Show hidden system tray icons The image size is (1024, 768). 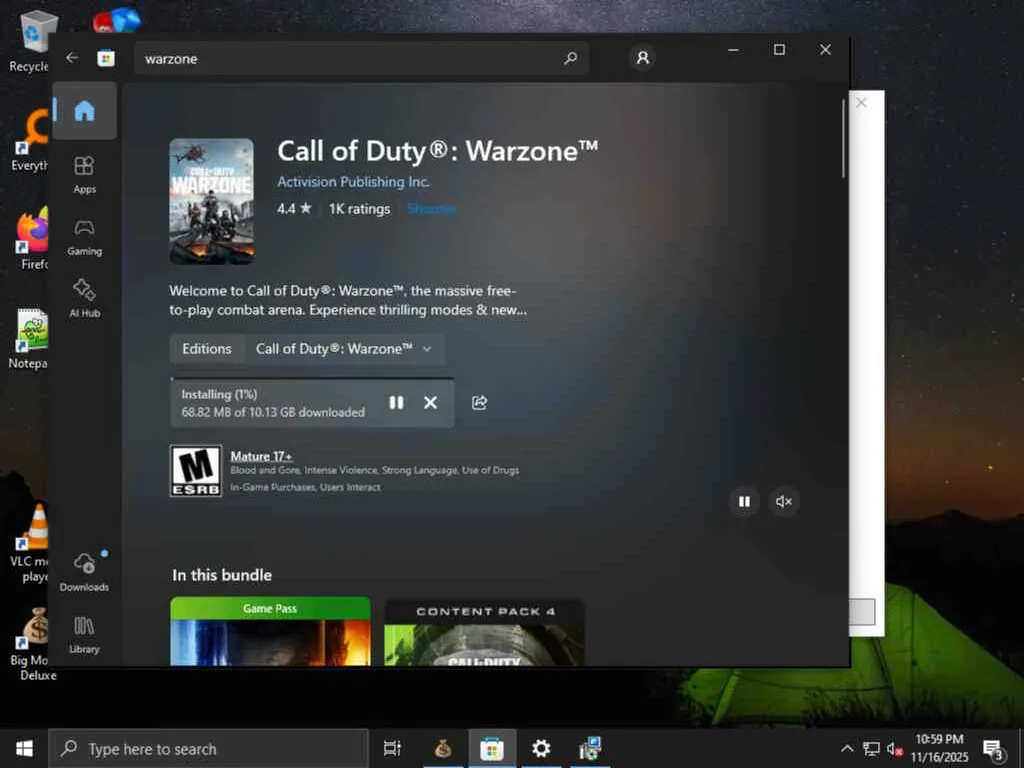click(846, 748)
